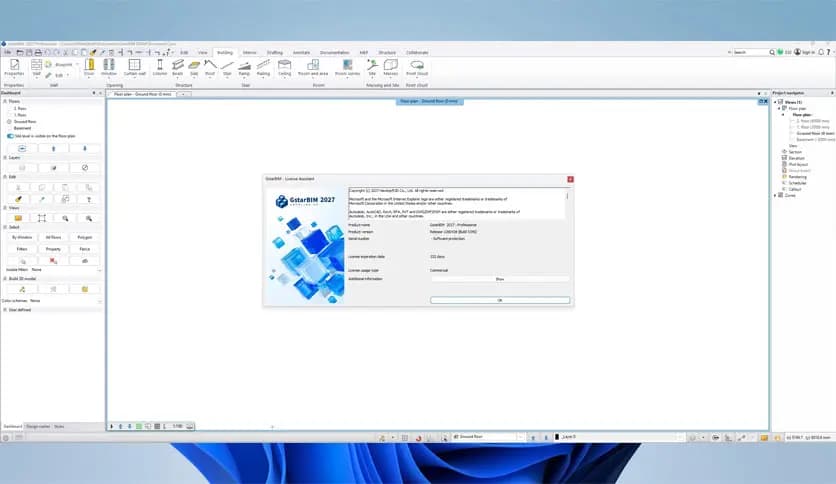Close the License Assistant dialog
This screenshot has width=836, height=484.
[x=570, y=179]
